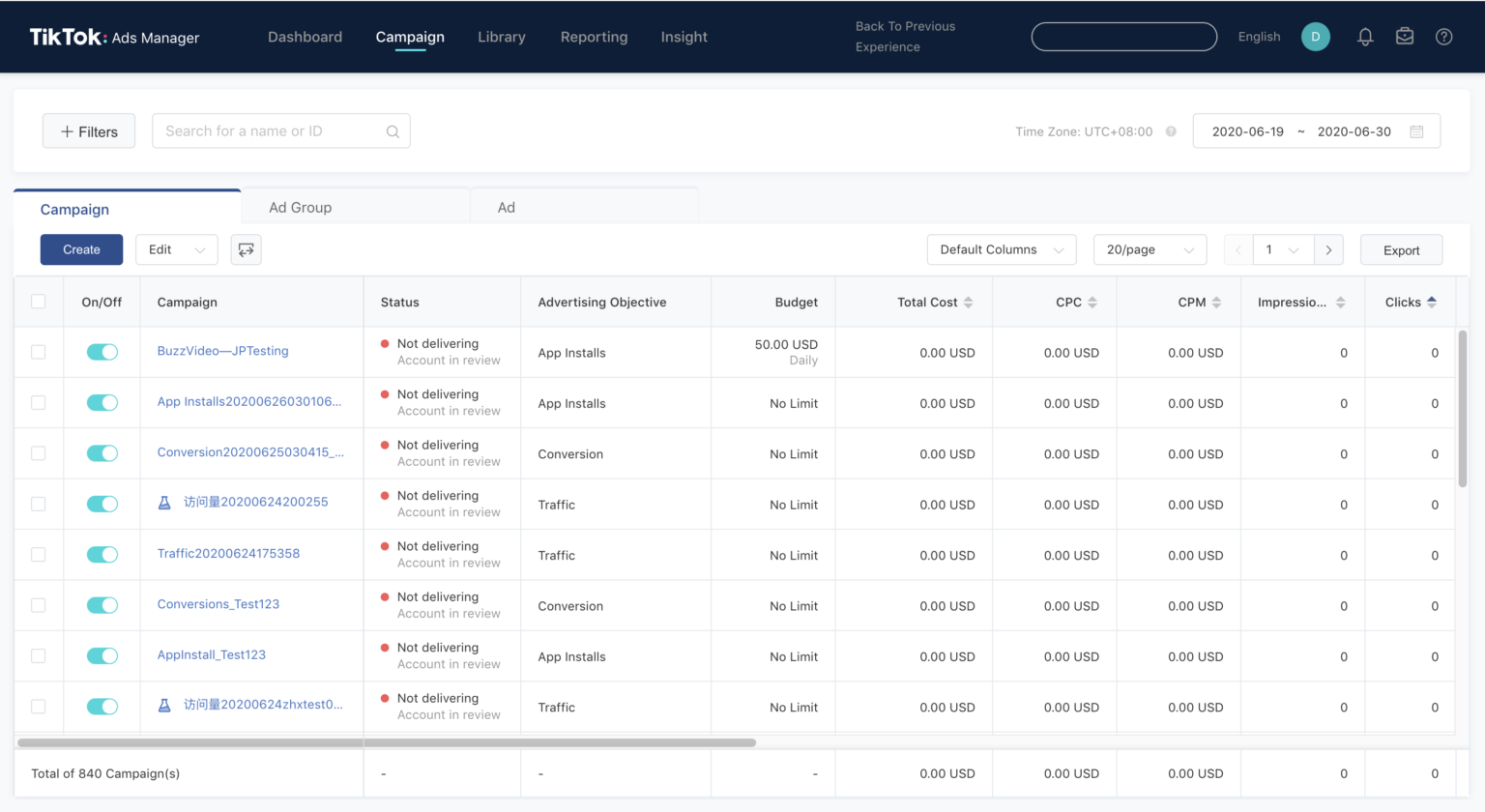
Task: Toggle off BuzzVideo—JPTesting campaign
Action: [x=102, y=352]
